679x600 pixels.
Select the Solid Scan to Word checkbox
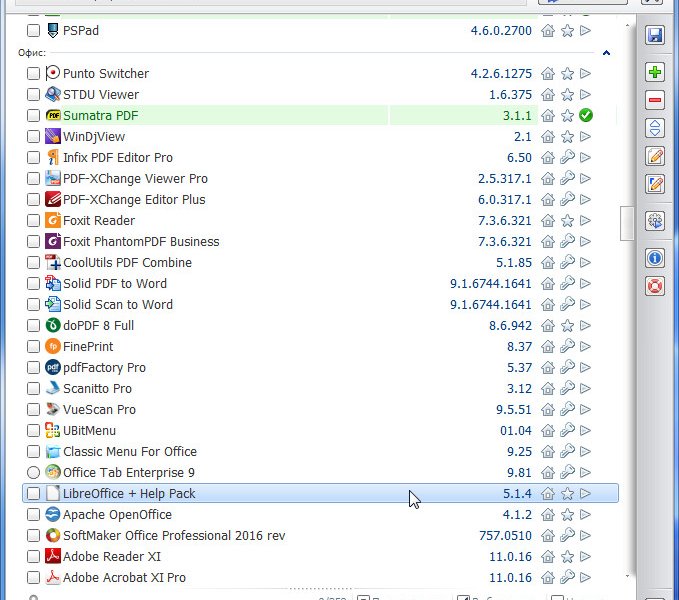pos(33,305)
